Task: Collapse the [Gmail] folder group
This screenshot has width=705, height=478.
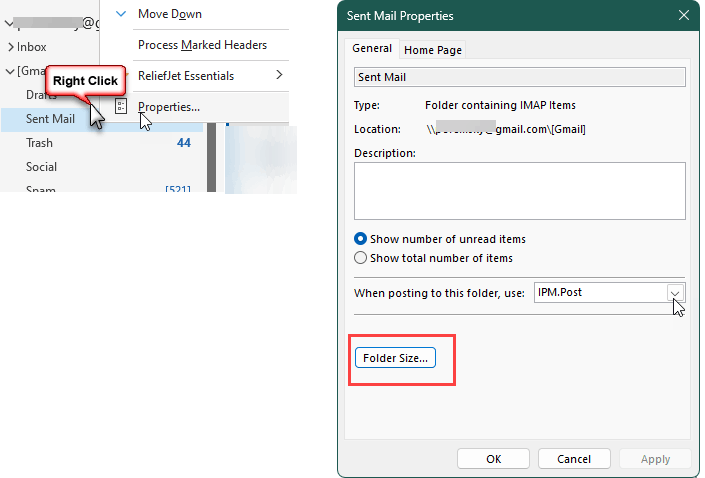Action: 10,71
